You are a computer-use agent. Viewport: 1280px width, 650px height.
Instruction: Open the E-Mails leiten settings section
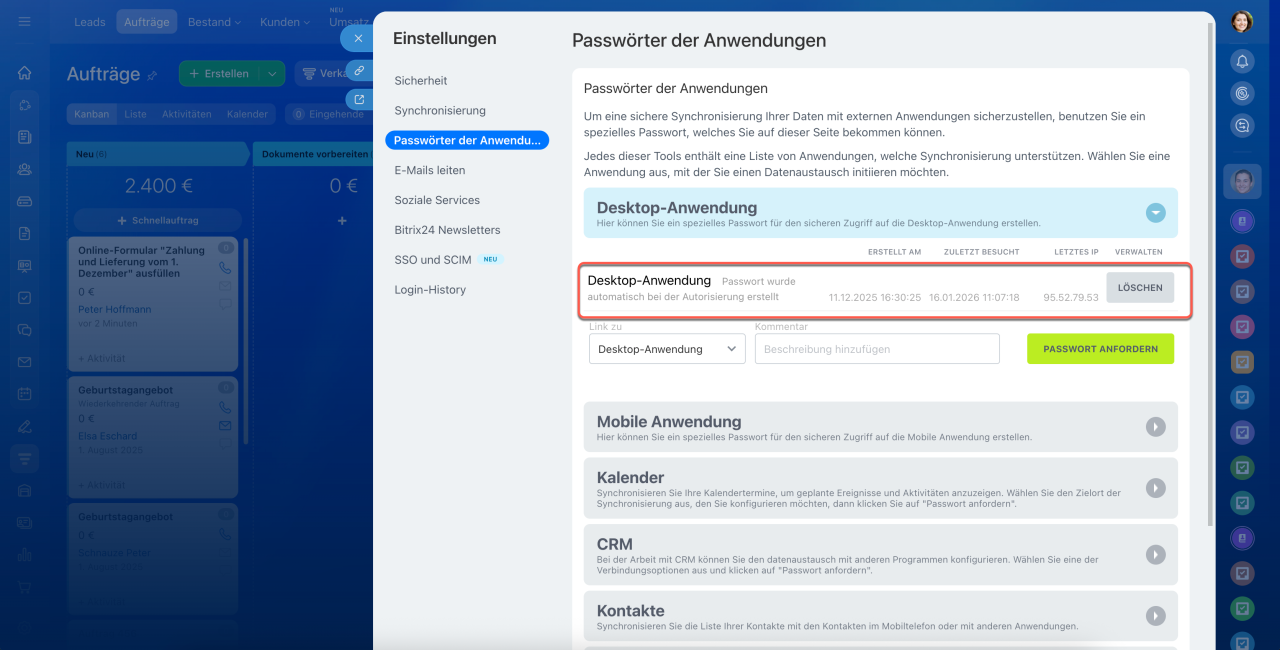[x=430, y=170]
